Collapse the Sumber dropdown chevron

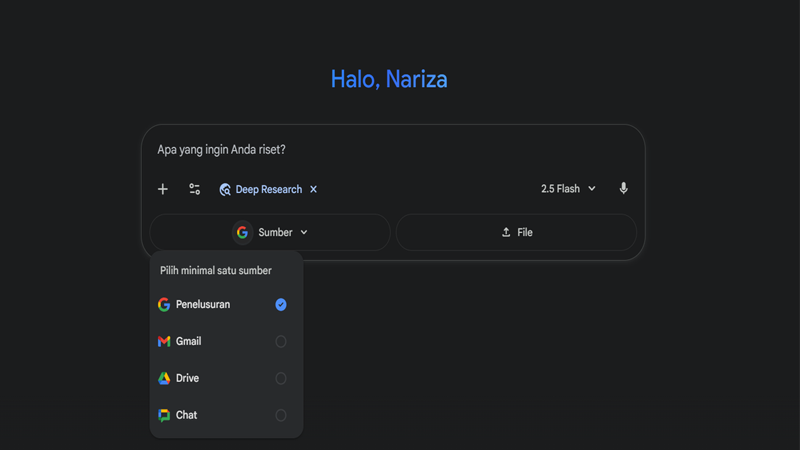click(x=304, y=232)
